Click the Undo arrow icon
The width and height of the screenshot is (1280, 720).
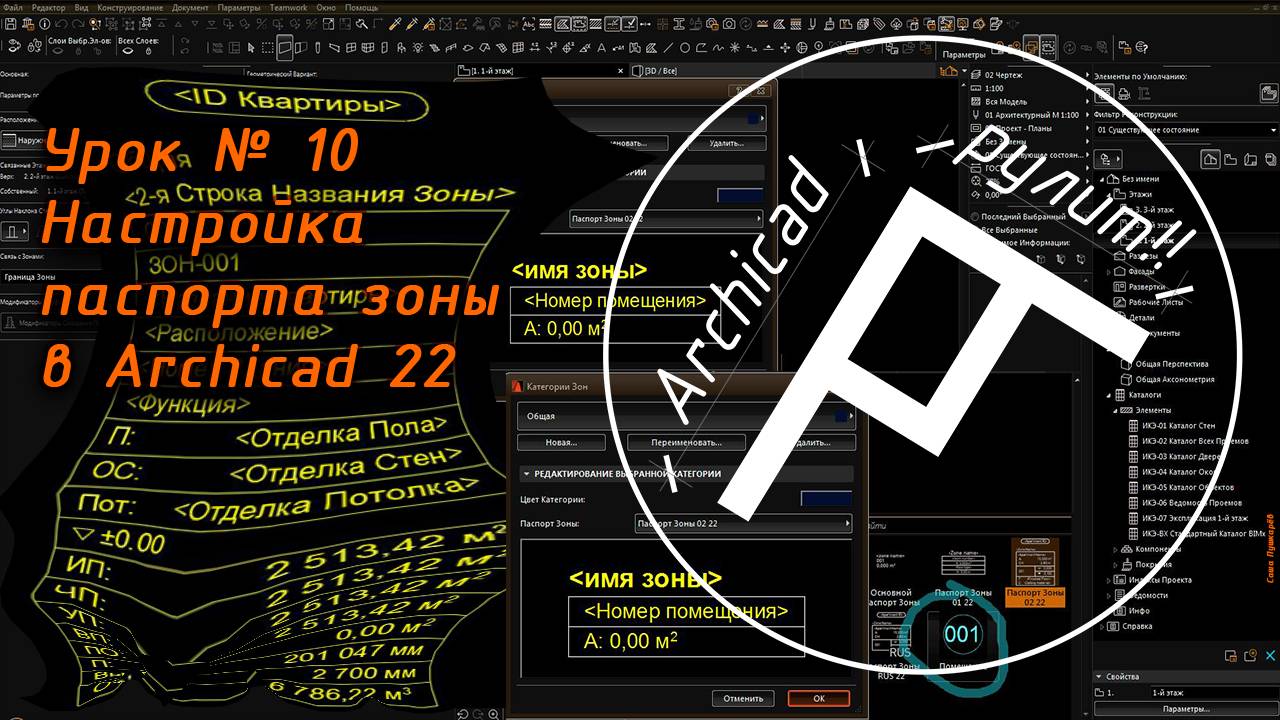pyautogui.click(x=62, y=23)
